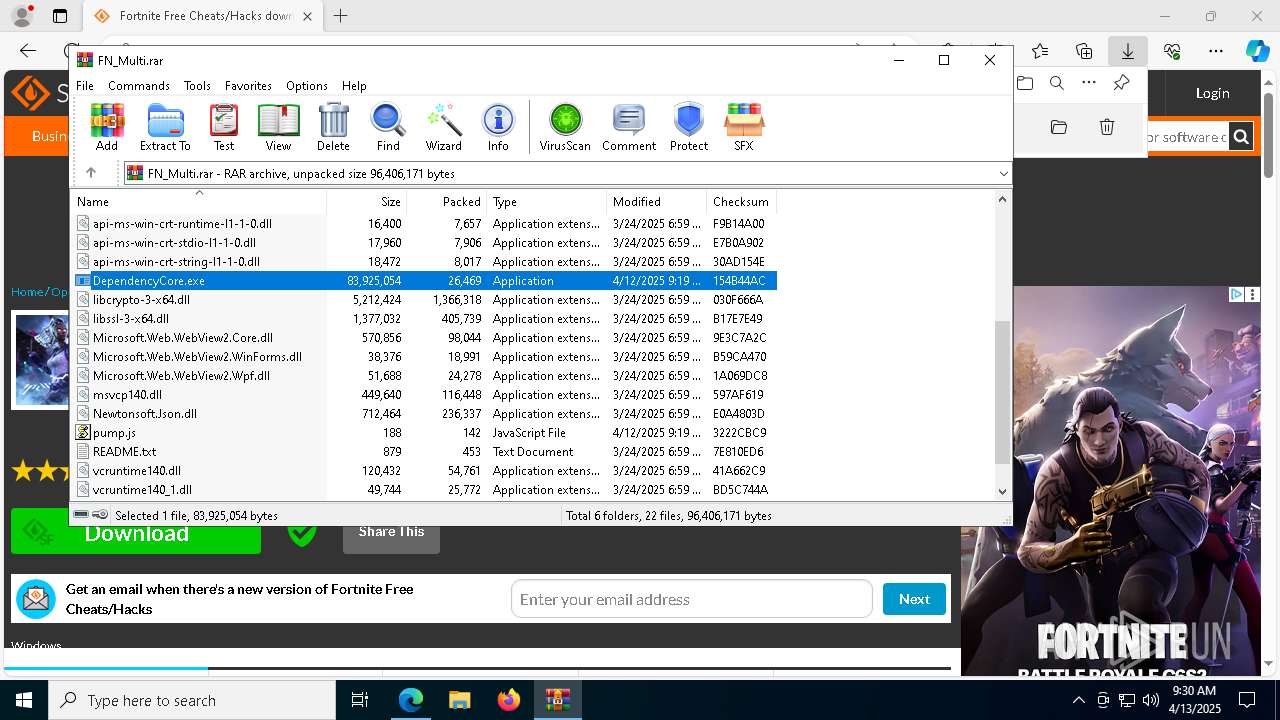Click the Comment toolbar icon
1280x720 pixels.
629,127
